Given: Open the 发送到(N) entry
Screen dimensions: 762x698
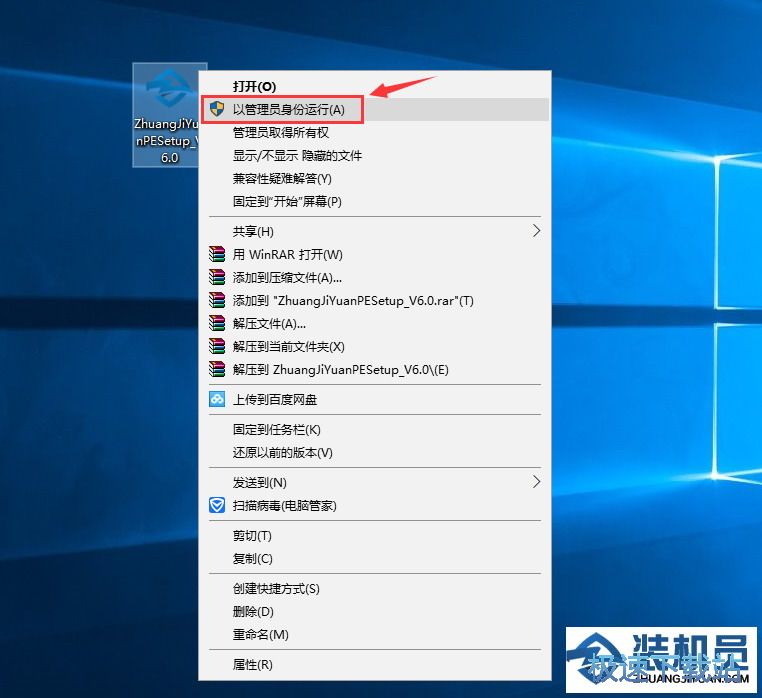Looking at the screenshot, I should tap(374, 483).
